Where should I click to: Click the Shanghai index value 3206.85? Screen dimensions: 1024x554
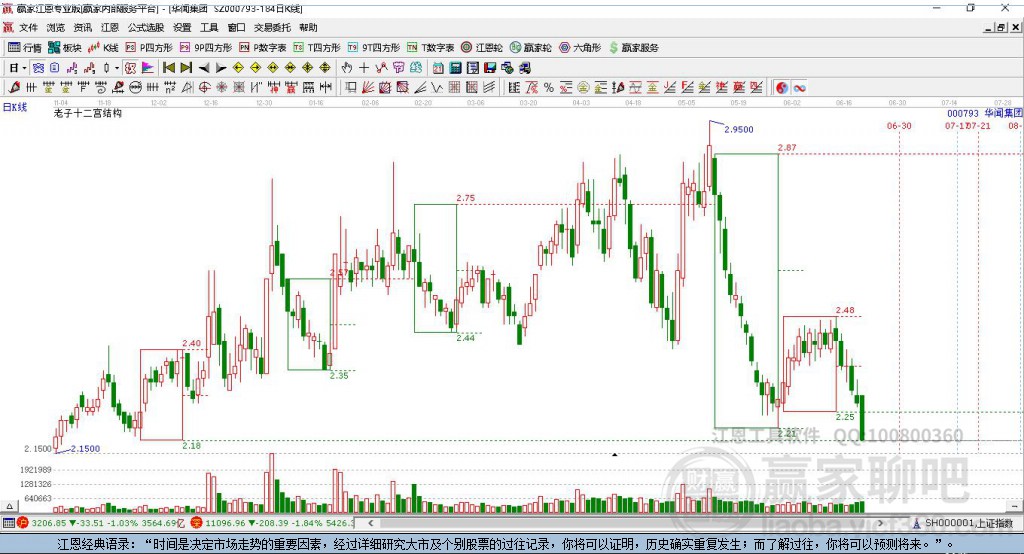click(49, 523)
